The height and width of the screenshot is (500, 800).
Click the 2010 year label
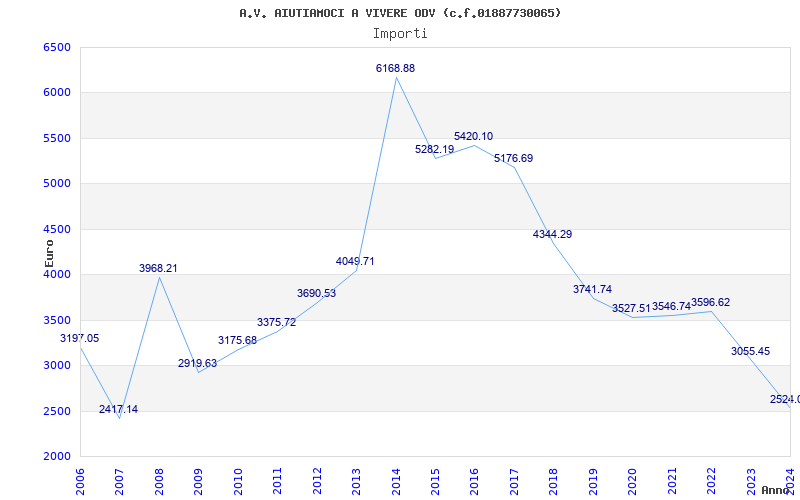(238, 481)
